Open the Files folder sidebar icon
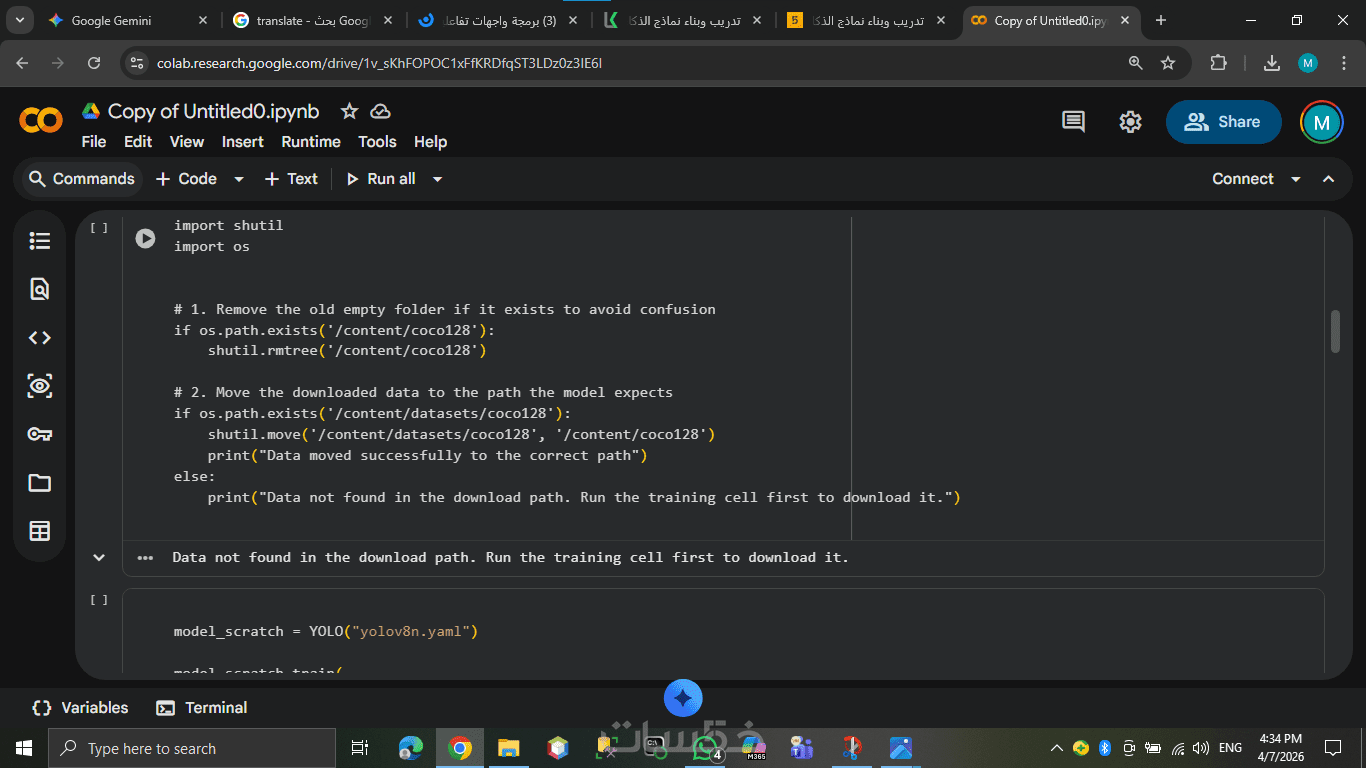Viewport: 1366px width, 768px height. pyautogui.click(x=40, y=483)
